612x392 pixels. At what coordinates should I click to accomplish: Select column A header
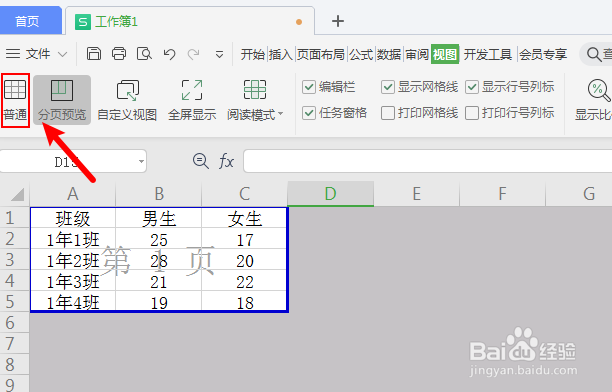73,194
